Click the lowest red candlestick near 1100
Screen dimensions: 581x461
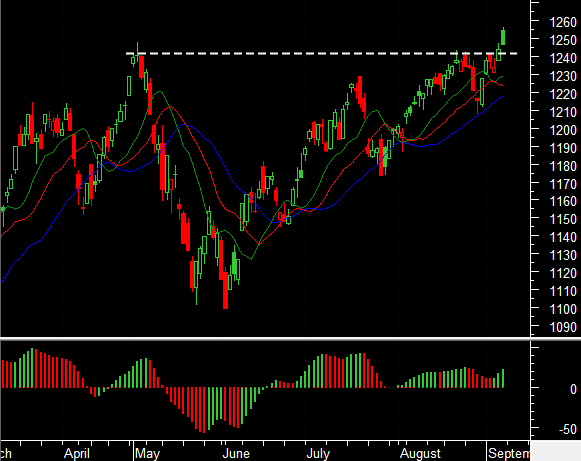(x=225, y=290)
